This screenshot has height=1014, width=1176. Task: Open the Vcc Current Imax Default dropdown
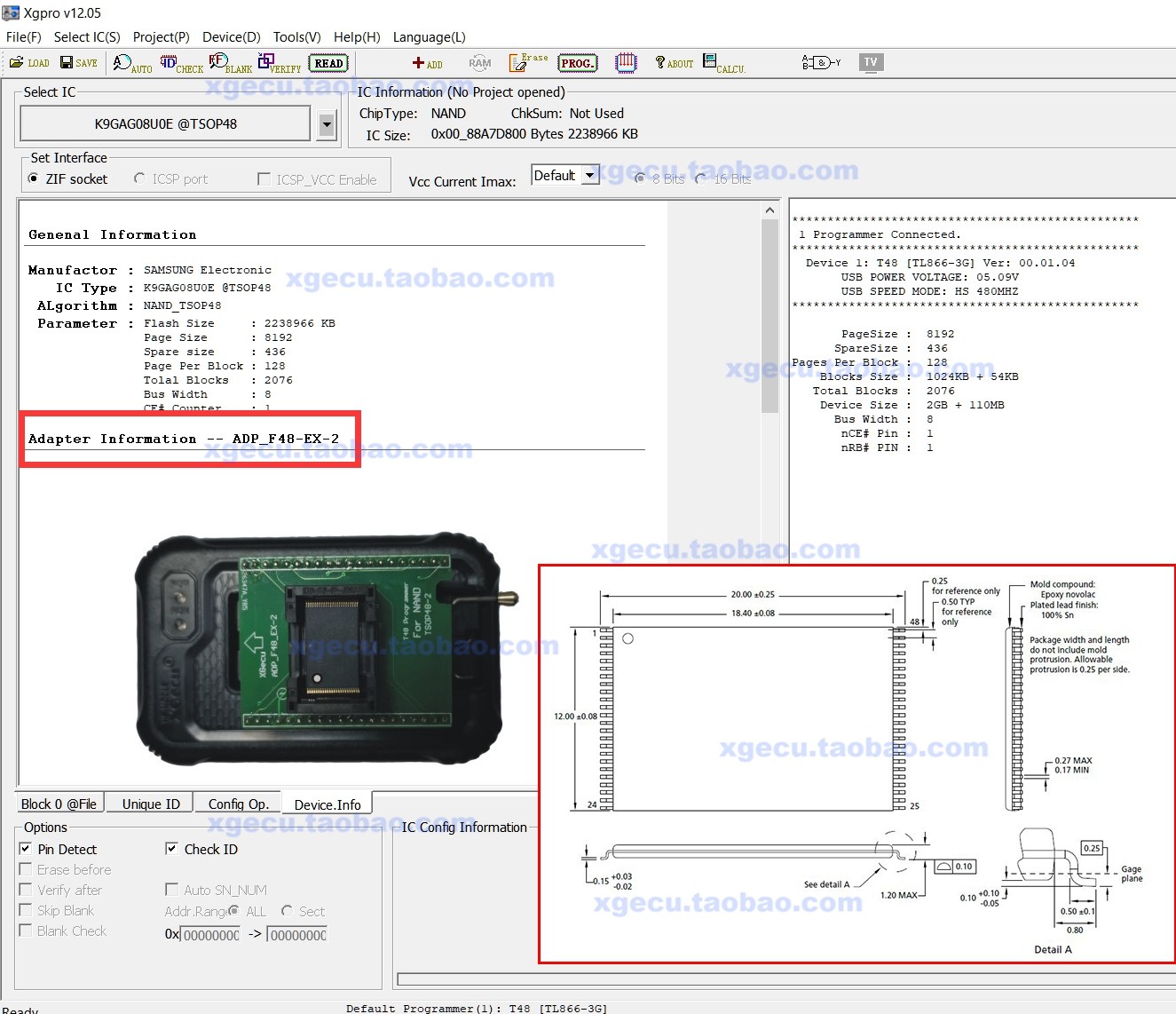click(x=589, y=175)
